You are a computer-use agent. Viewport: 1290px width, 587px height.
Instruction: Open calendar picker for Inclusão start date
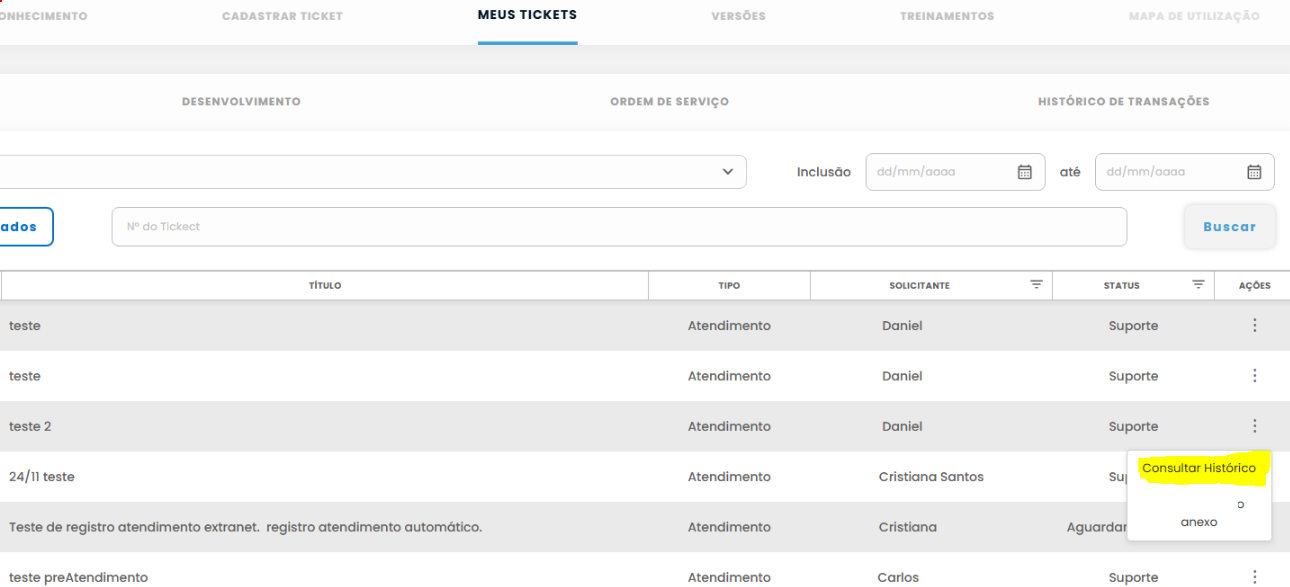[x=1024, y=172]
